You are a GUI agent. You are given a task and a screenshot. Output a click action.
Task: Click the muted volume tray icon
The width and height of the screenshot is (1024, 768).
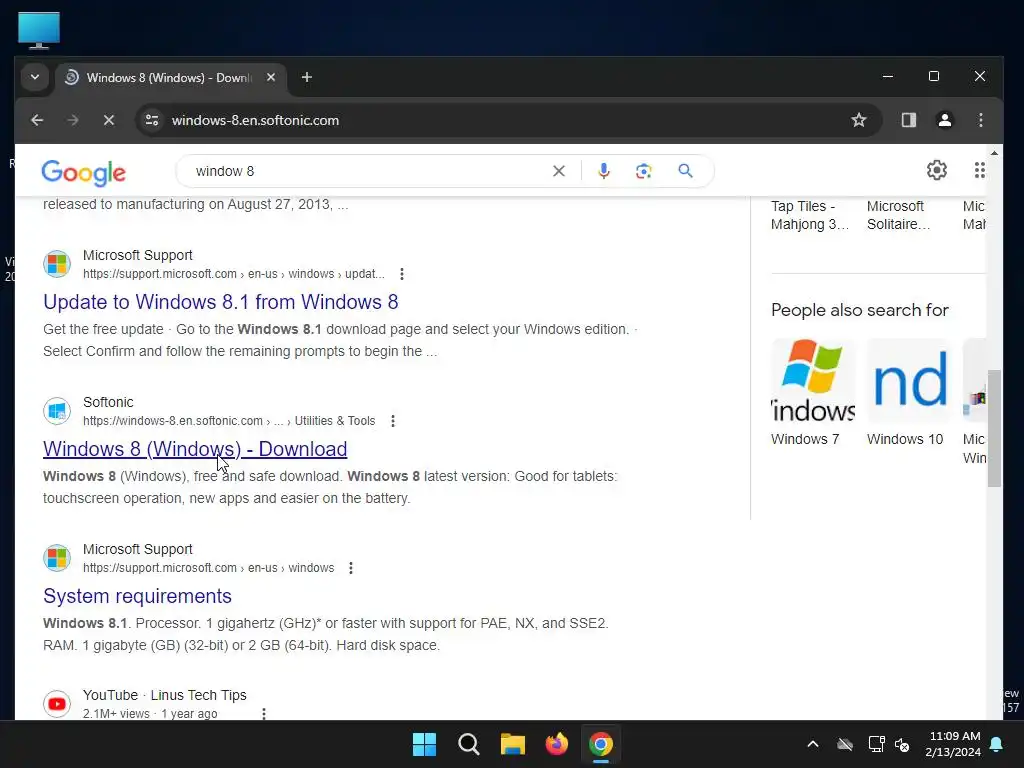tap(902, 744)
